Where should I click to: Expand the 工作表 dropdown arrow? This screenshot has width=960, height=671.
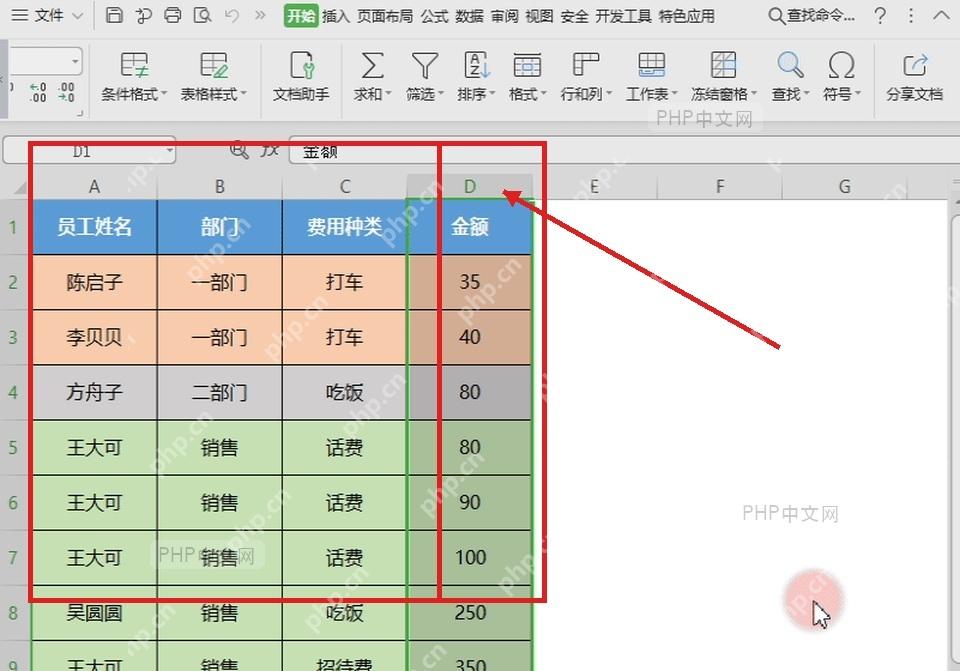click(675, 94)
